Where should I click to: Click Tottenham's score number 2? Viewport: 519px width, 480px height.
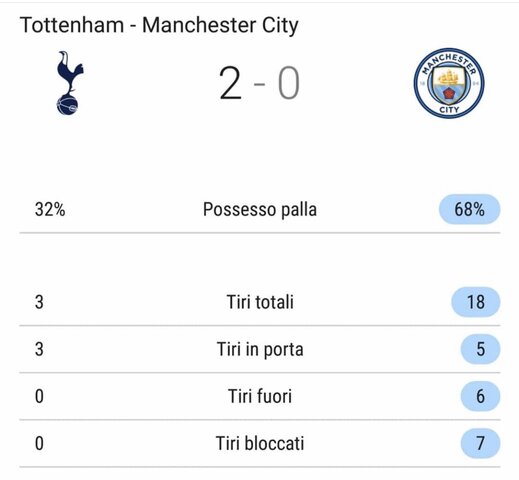(230, 83)
